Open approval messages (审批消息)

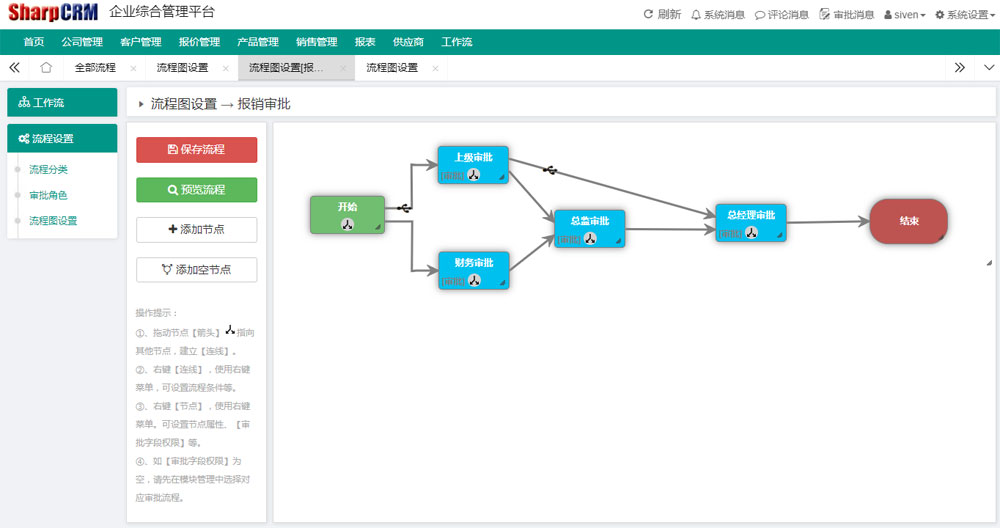click(846, 14)
